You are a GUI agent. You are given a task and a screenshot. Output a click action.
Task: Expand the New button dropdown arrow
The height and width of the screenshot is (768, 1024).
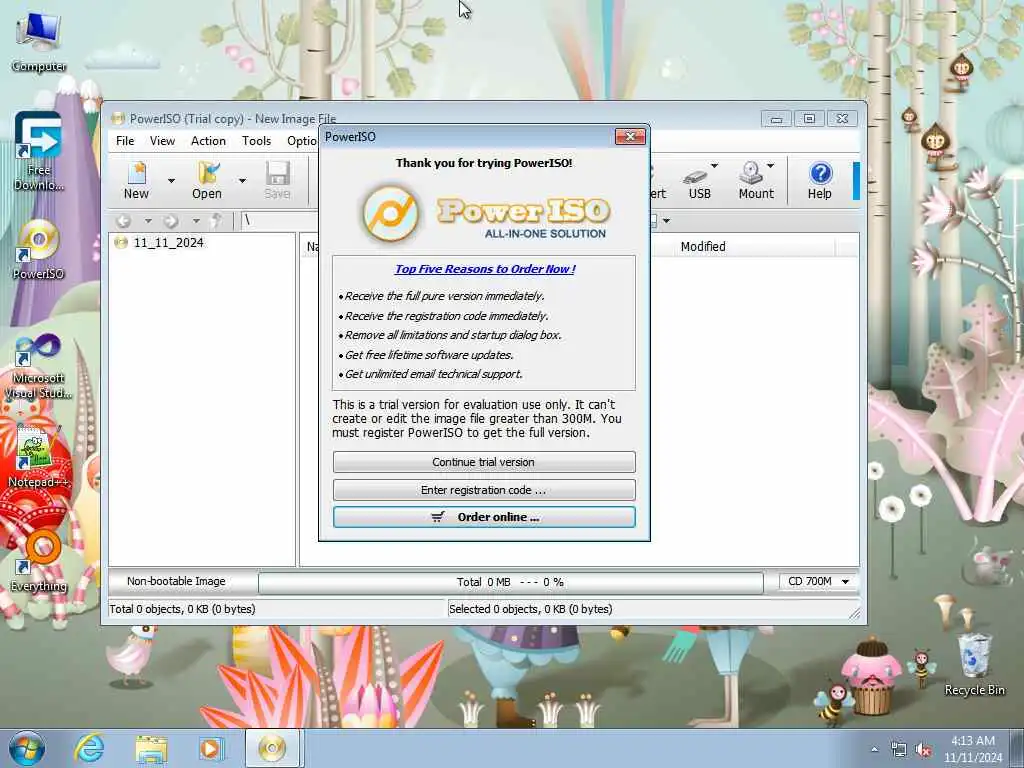coord(171,180)
